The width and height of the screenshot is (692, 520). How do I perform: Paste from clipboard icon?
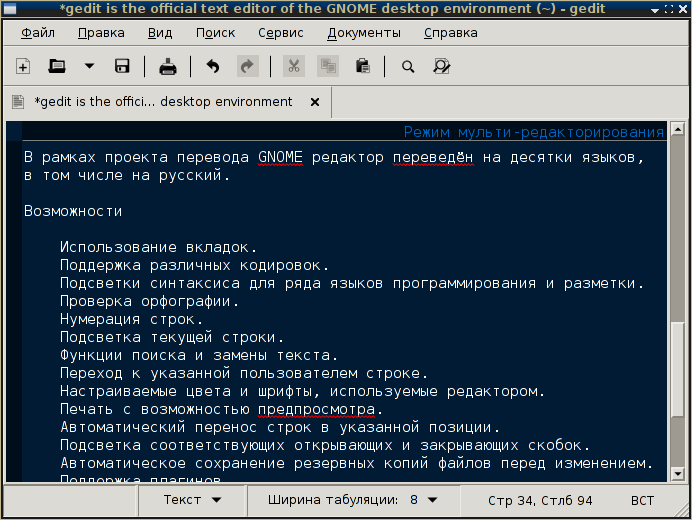point(362,66)
